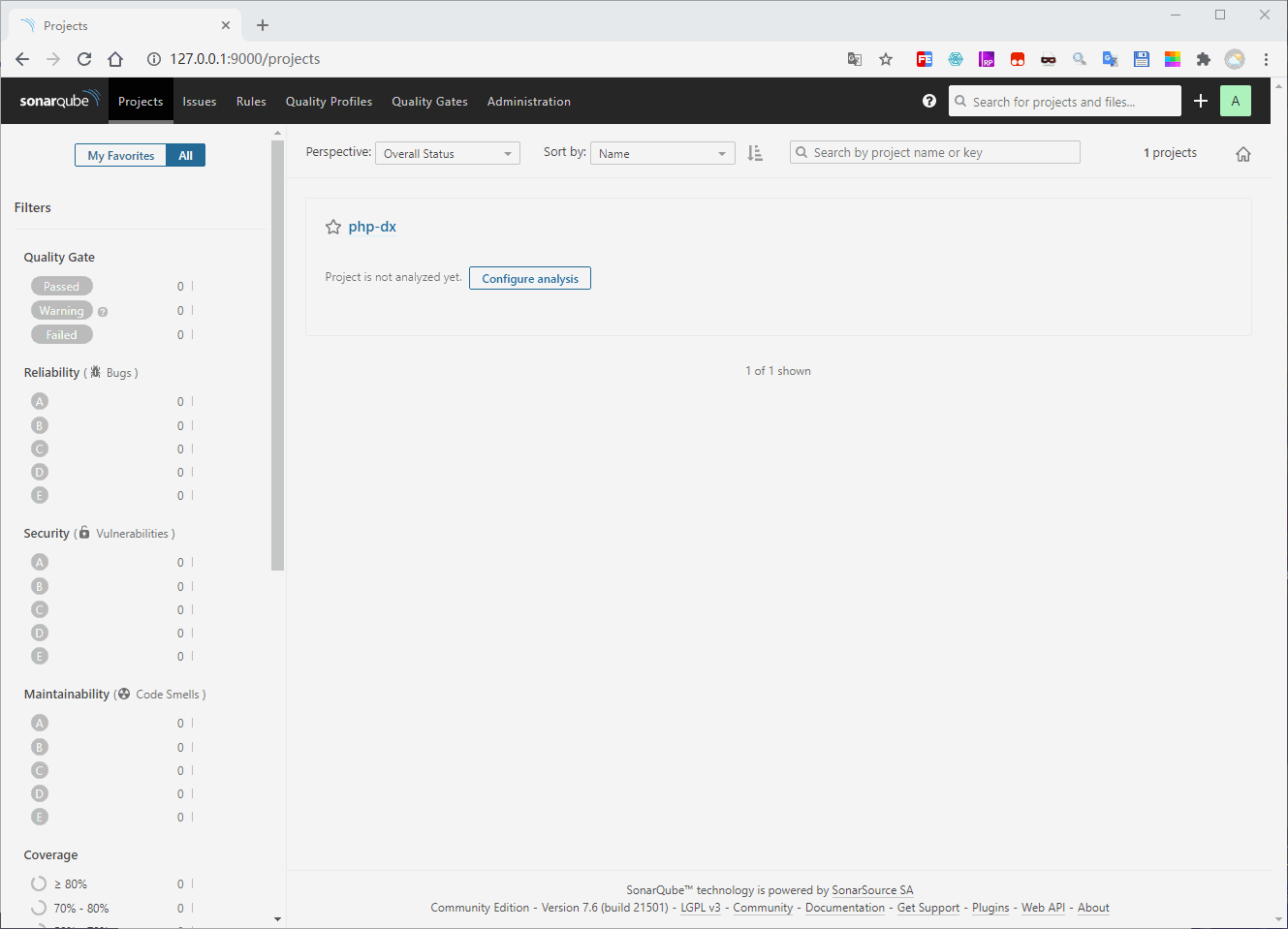The width and height of the screenshot is (1288, 929).
Task: Open the About footer link
Action: (1093, 908)
